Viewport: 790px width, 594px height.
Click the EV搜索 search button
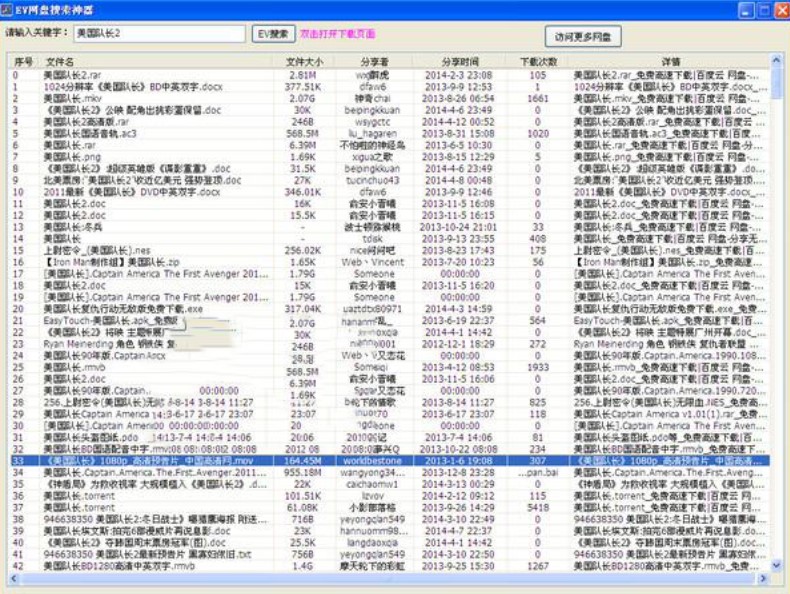coord(273,34)
